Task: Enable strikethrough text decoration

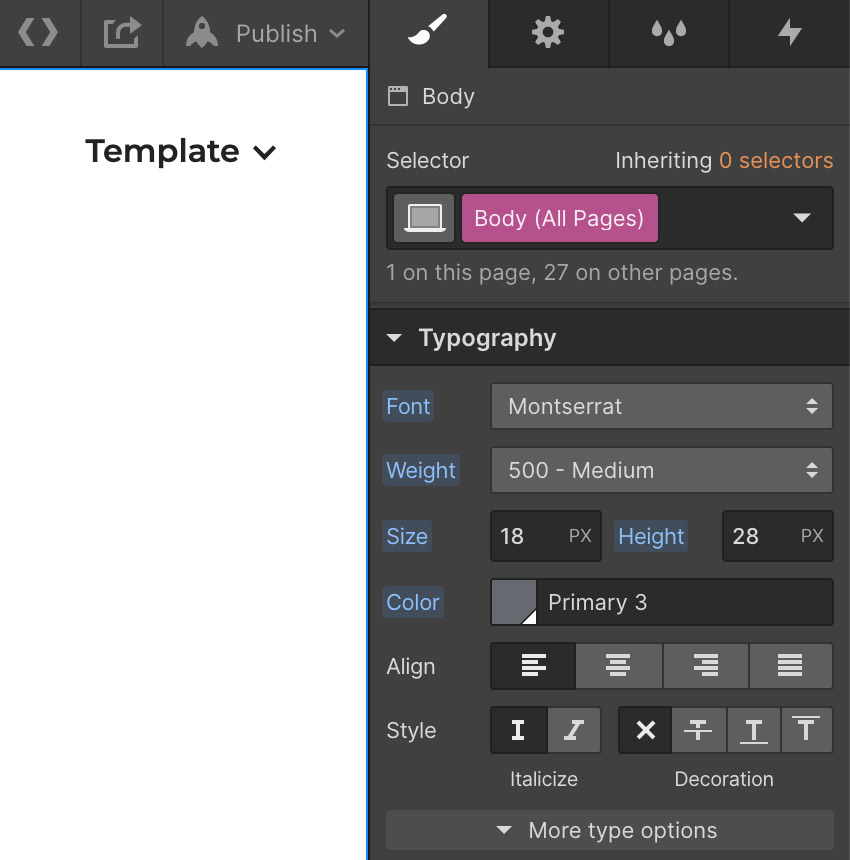Action: point(698,730)
